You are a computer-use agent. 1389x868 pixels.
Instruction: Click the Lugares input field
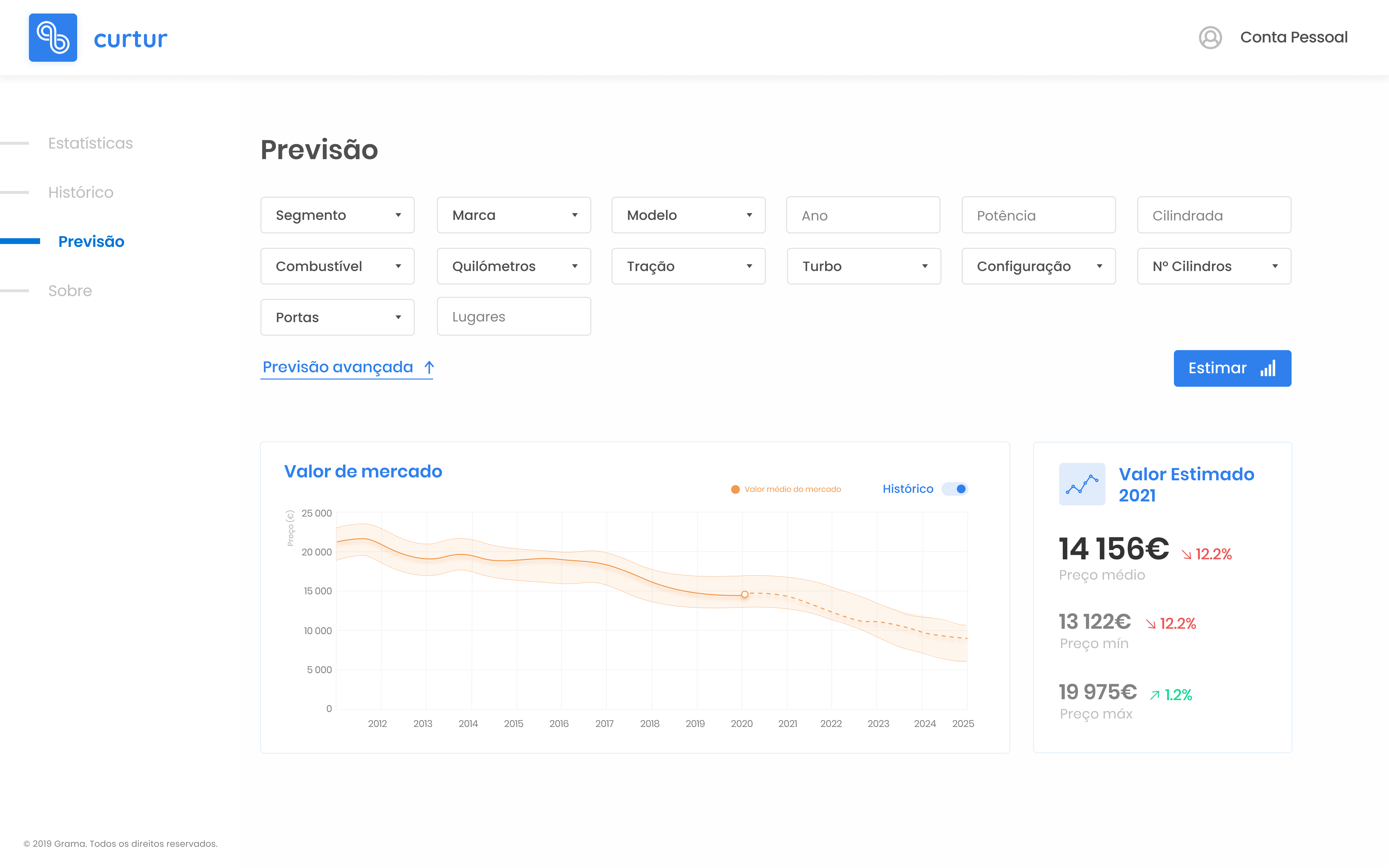click(514, 316)
